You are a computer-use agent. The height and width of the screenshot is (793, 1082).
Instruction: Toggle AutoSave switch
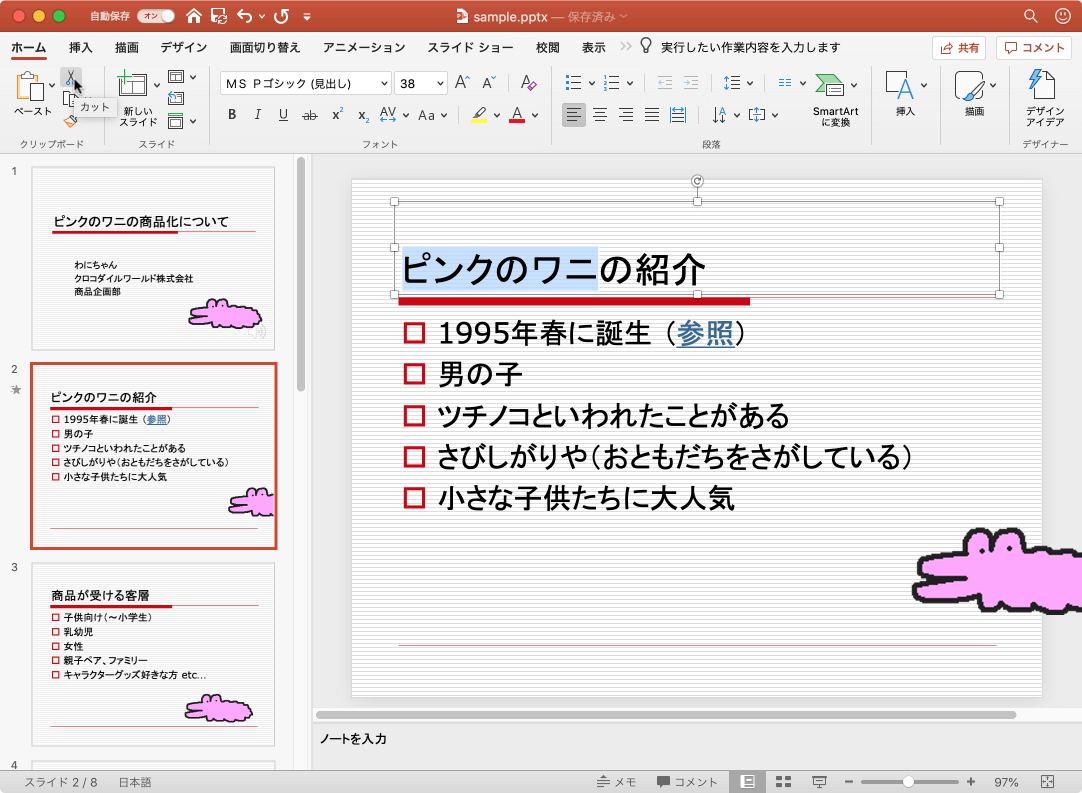156,16
